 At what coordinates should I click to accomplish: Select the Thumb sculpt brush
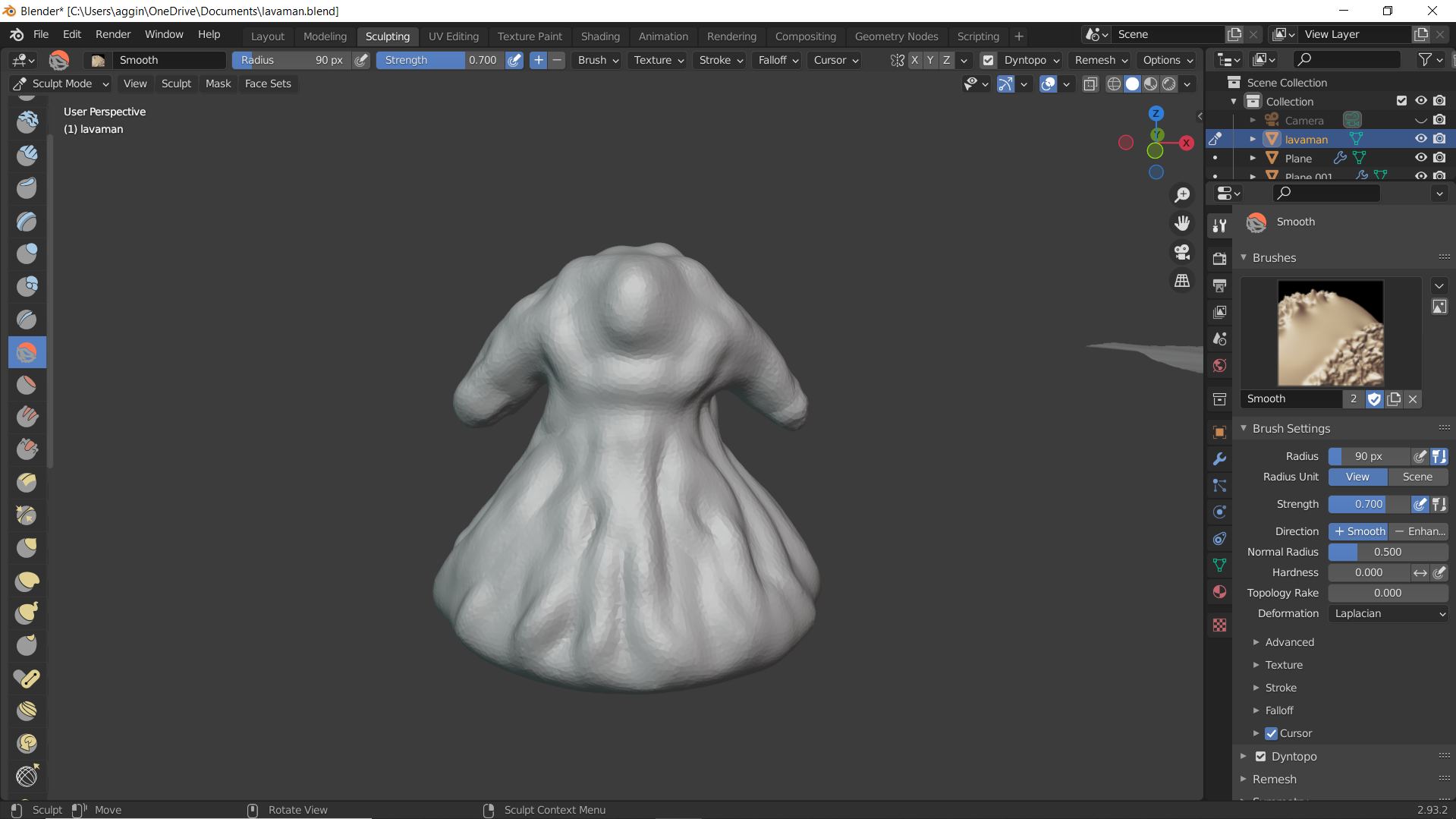tap(27, 646)
